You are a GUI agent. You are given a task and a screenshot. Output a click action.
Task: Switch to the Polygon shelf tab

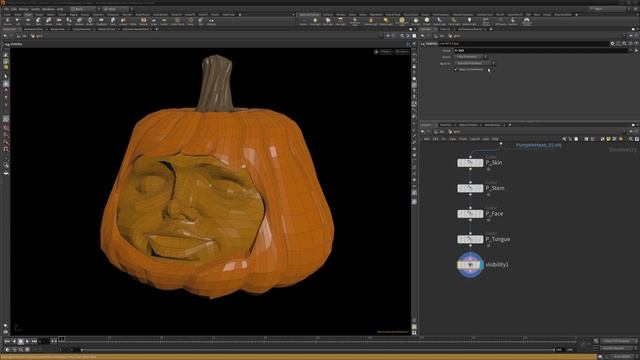[39, 14]
